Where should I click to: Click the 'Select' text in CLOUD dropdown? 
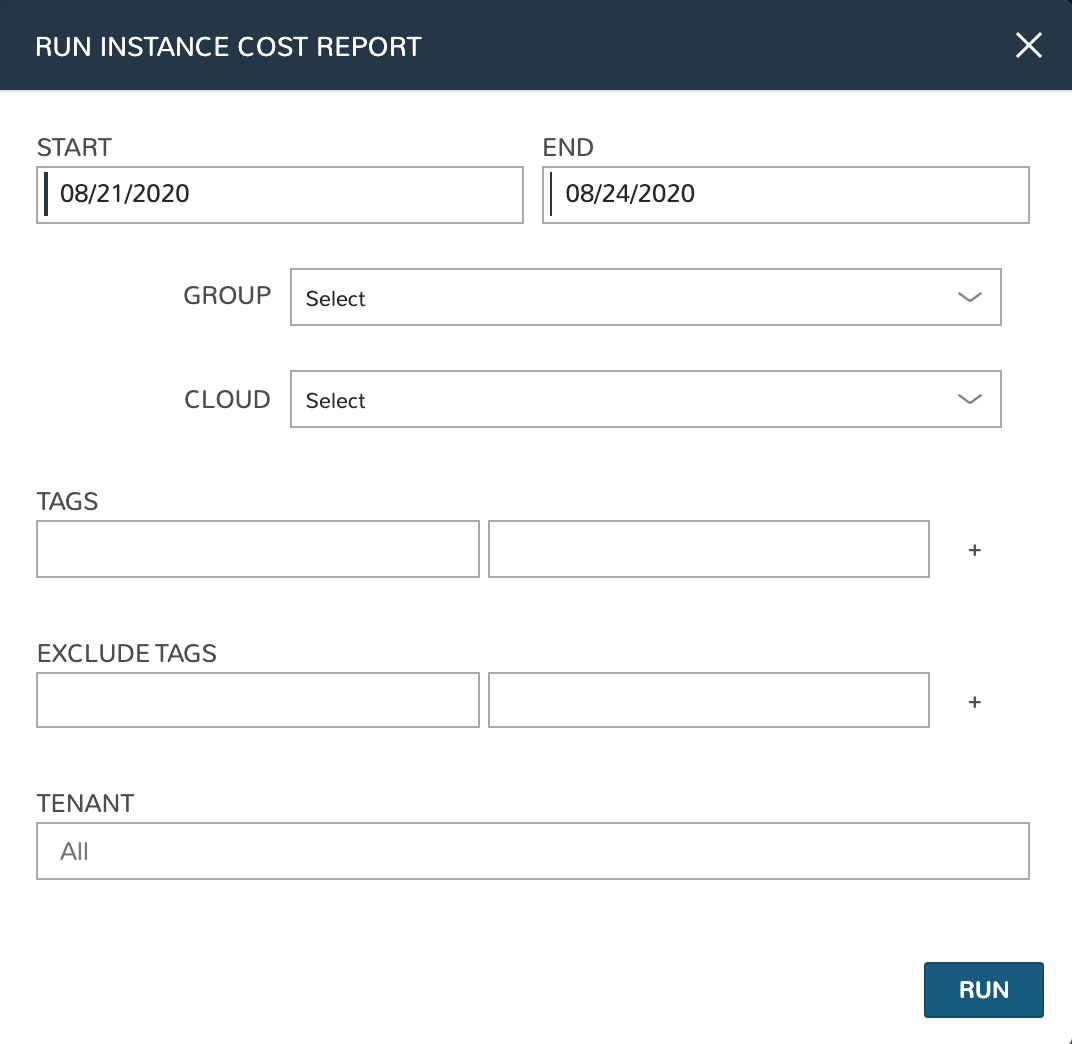click(x=336, y=401)
